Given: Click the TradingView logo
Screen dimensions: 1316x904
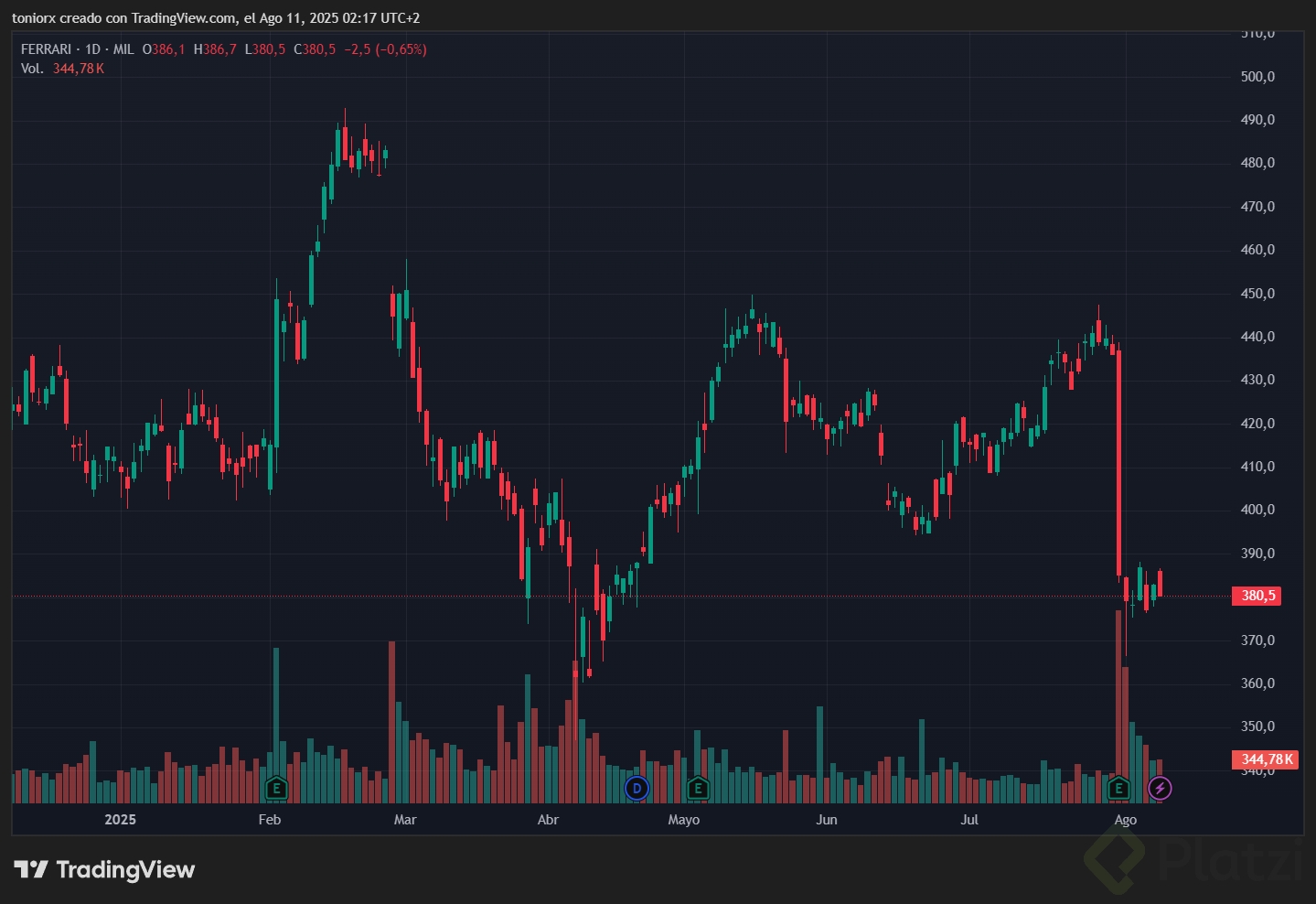Looking at the screenshot, I should click(x=104, y=869).
